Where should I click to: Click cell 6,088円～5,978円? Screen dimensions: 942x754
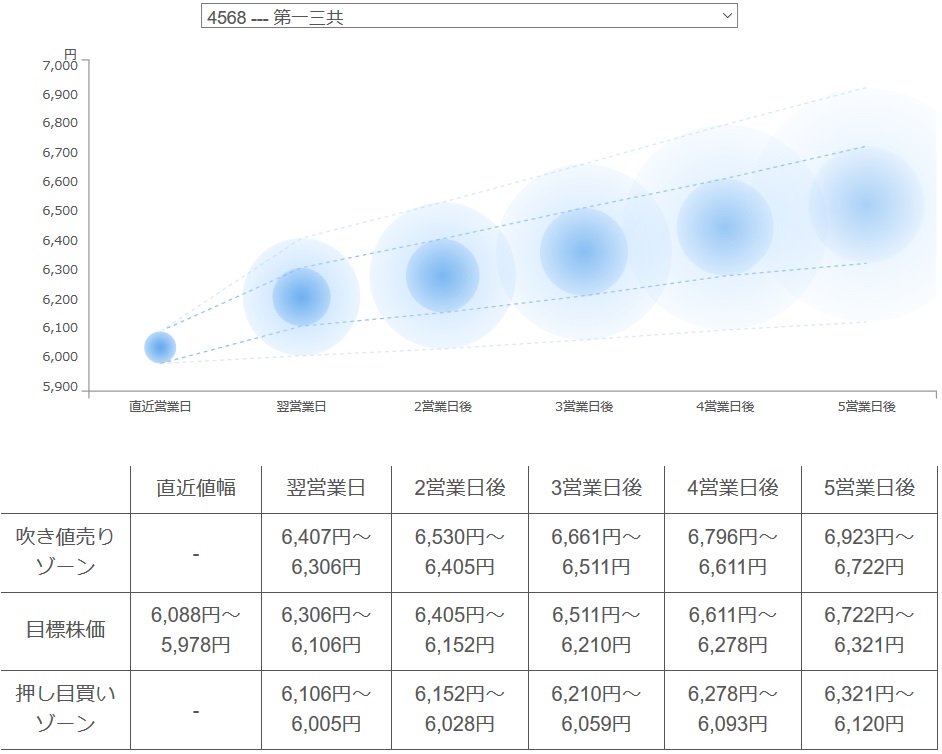[196, 630]
